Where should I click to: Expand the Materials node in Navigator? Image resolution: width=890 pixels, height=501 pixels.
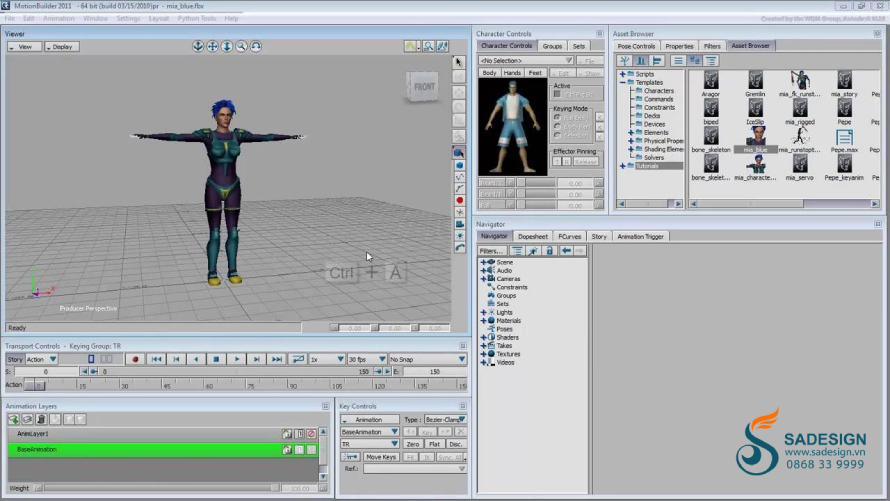484,321
